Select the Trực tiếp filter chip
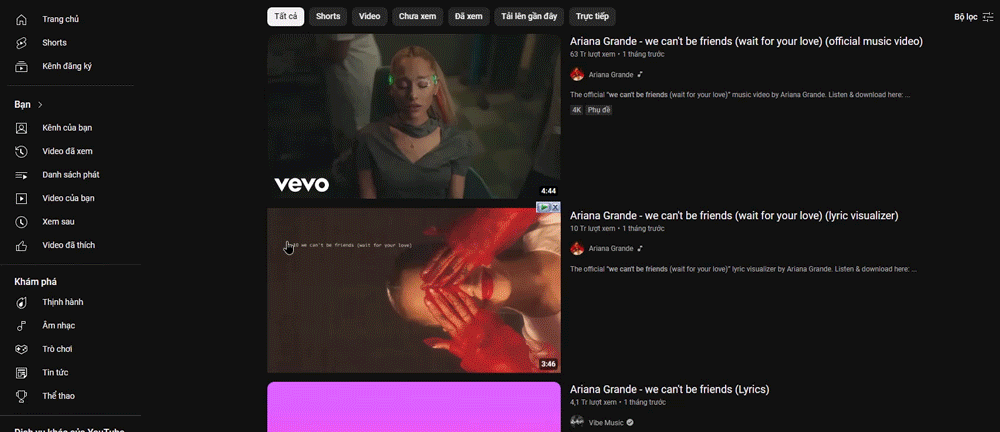The width and height of the screenshot is (1000, 432). [x=592, y=17]
